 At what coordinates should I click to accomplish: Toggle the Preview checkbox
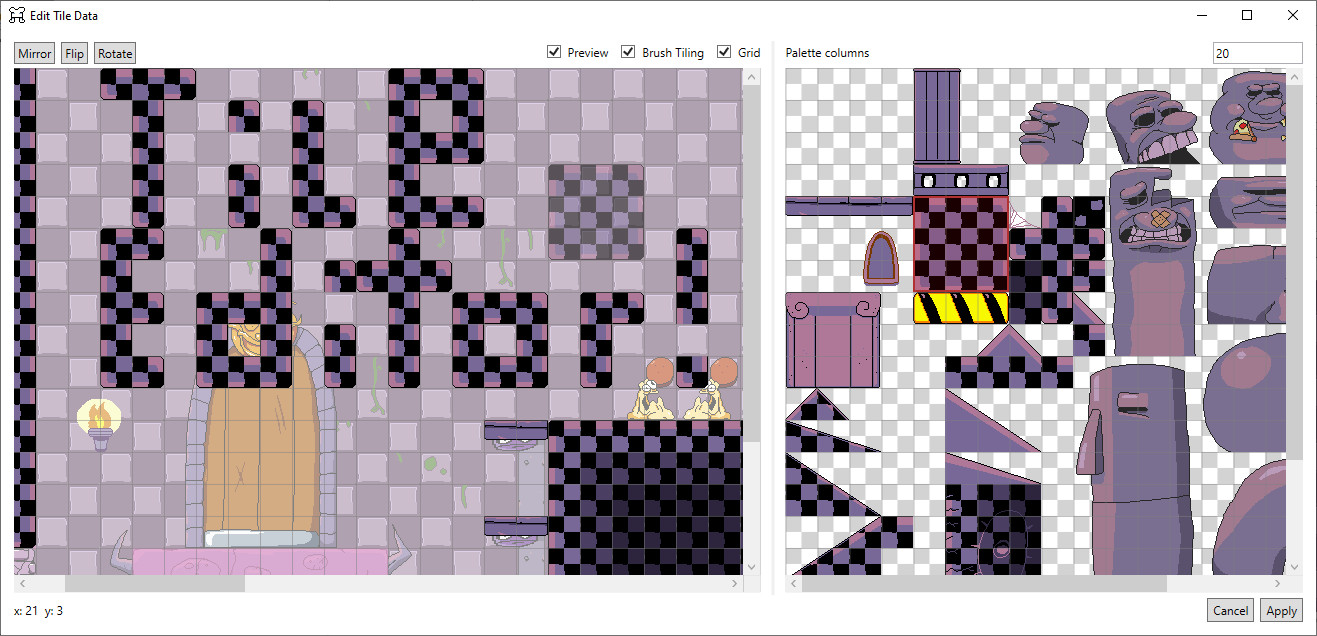click(554, 53)
